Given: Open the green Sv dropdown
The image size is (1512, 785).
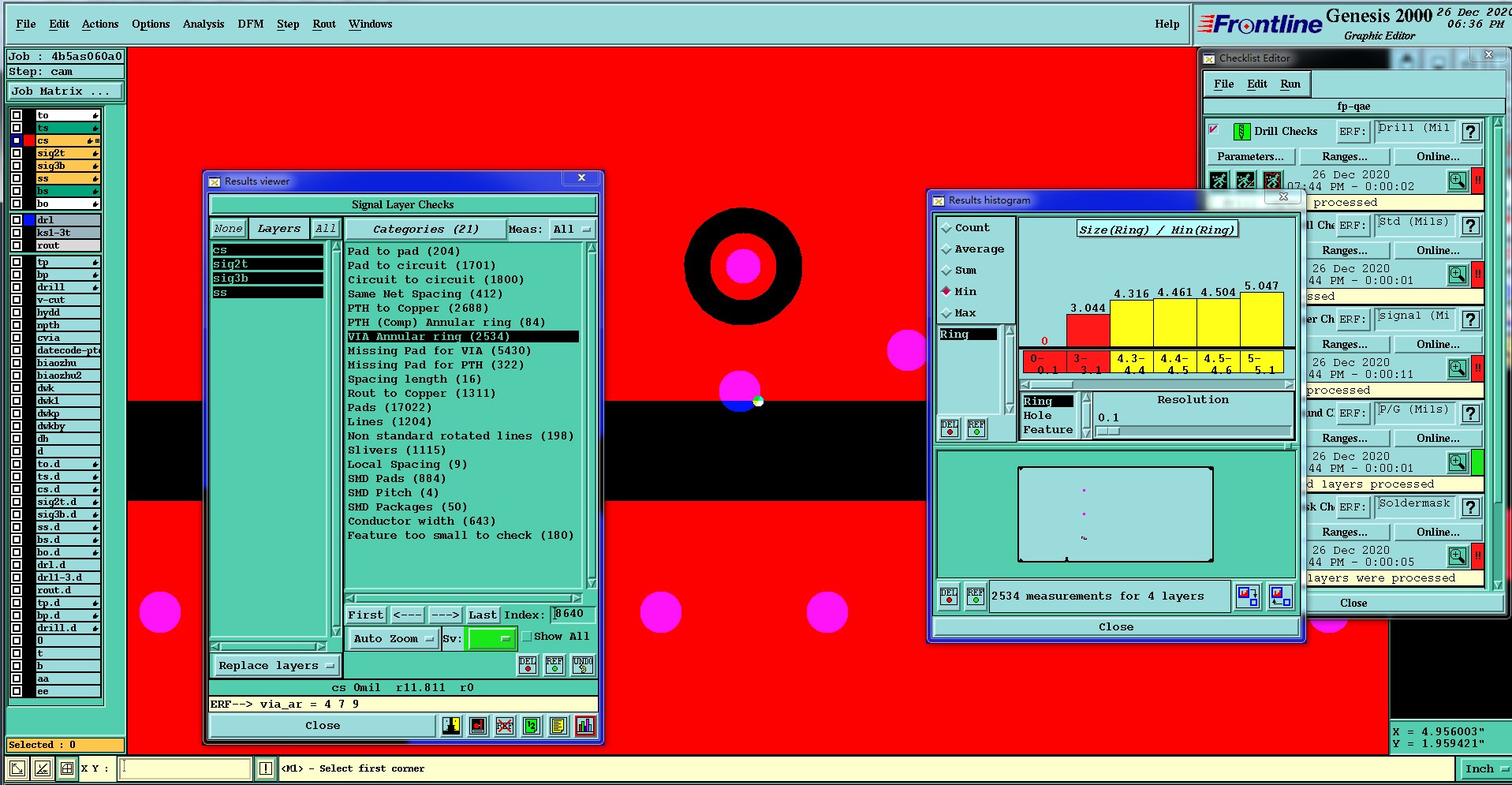Looking at the screenshot, I should pos(491,639).
